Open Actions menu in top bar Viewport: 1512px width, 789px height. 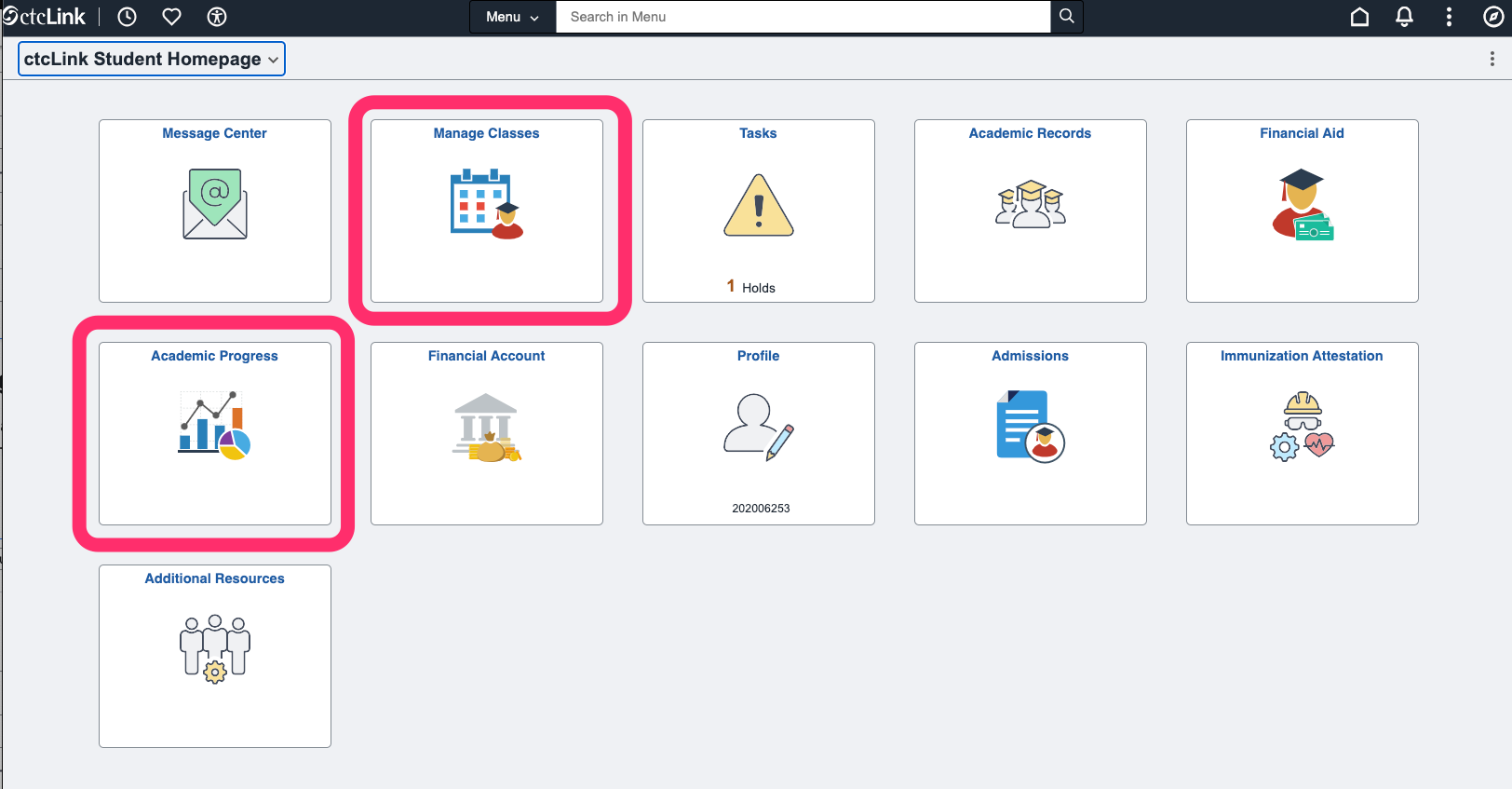(x=1449, y=17)
